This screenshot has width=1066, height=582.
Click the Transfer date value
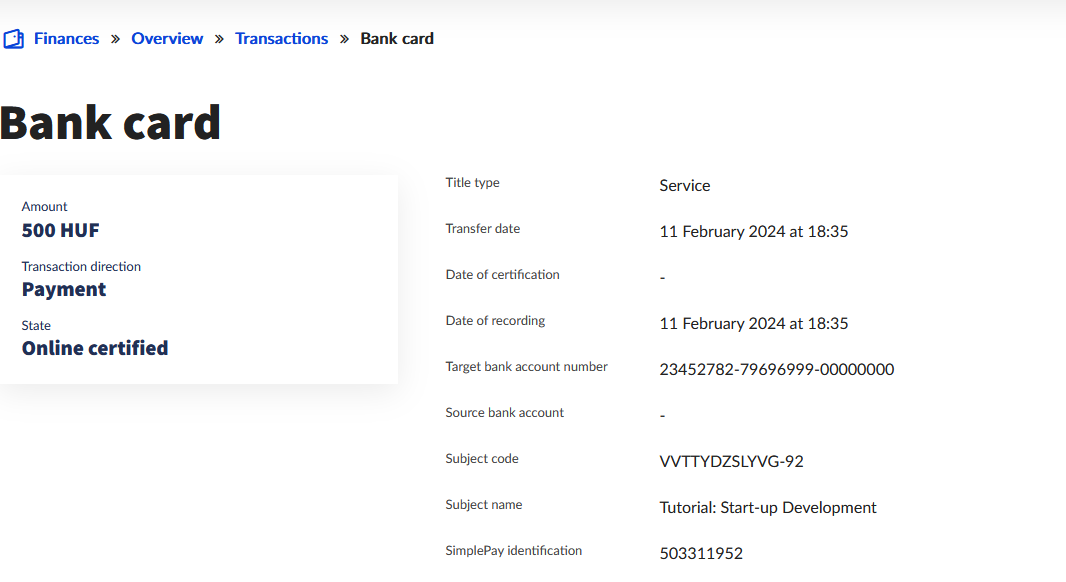[754, 232]
